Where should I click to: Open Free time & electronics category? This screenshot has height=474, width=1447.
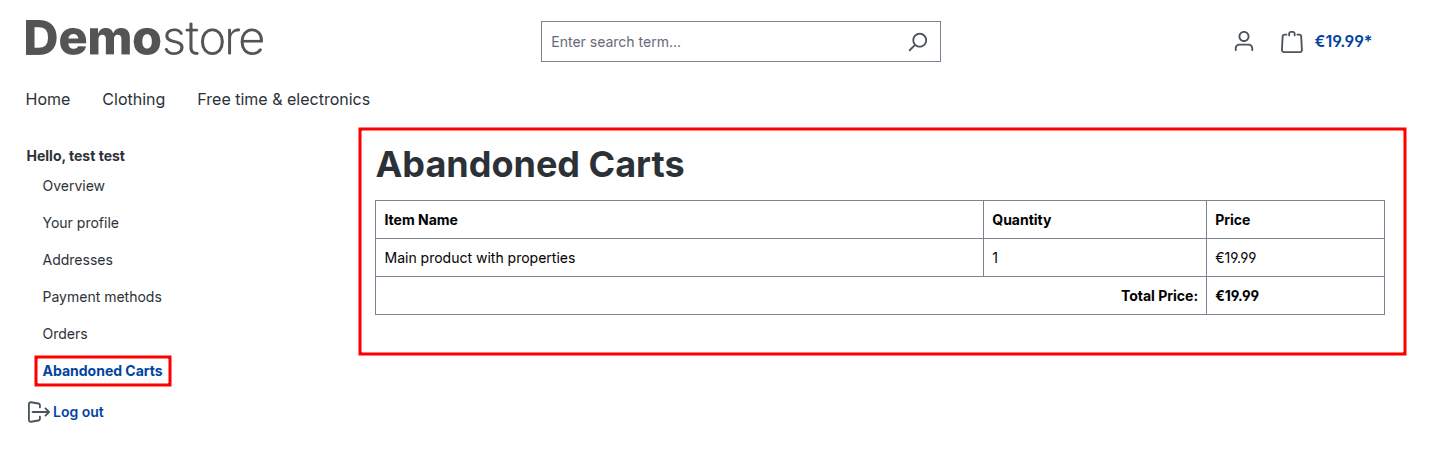coord(283,99)
